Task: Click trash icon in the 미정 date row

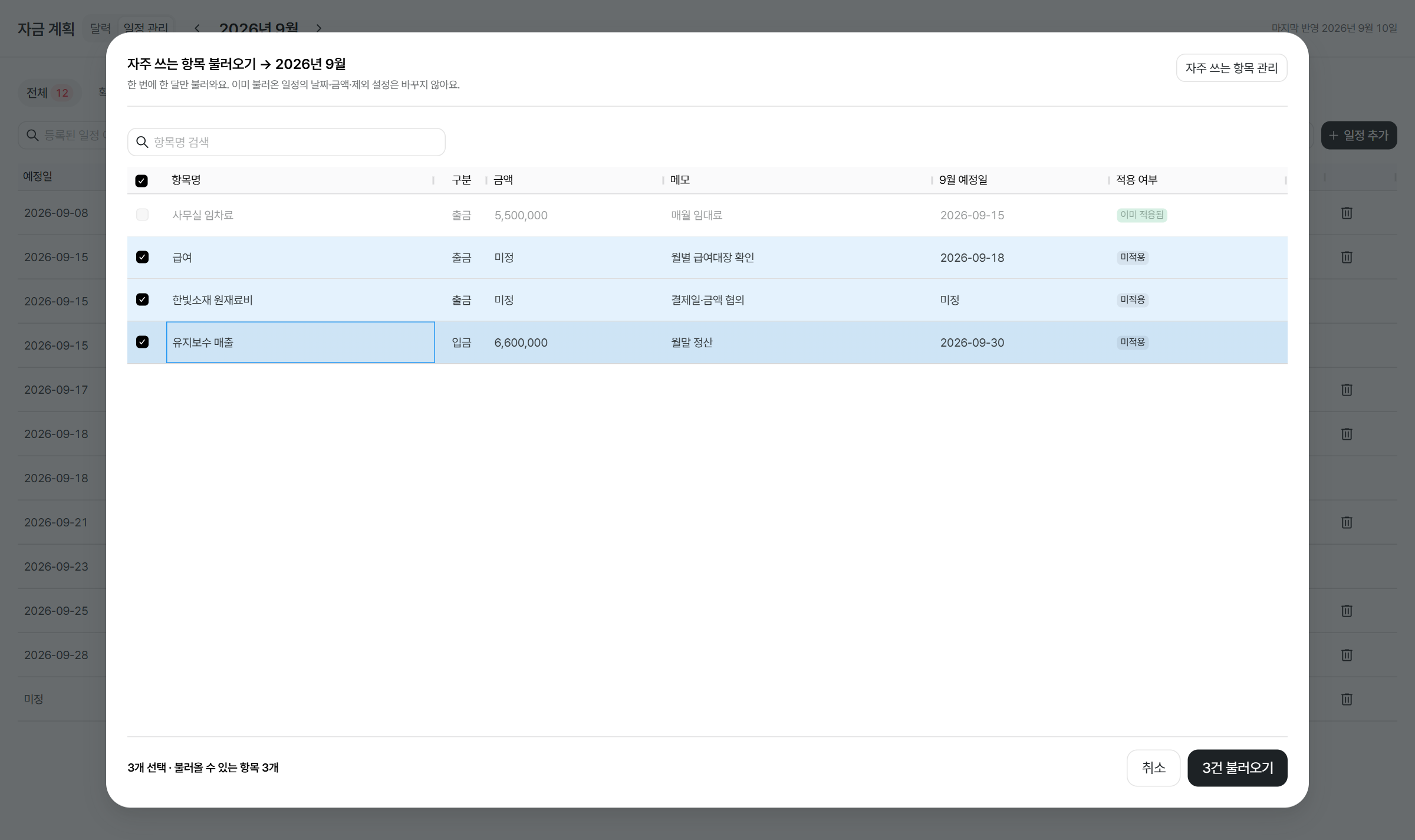Action: click(x=1347, y=699)
